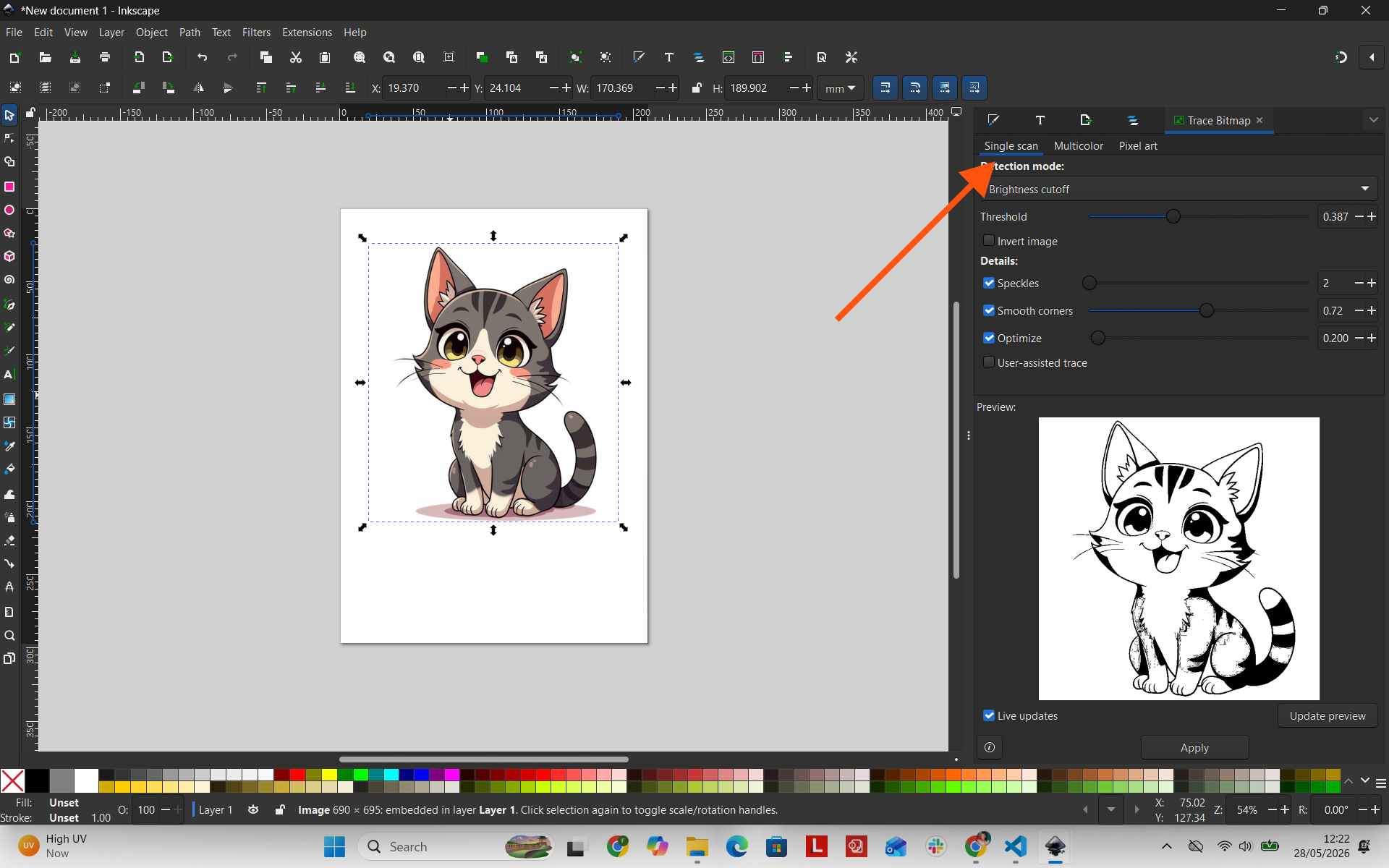The width and height of the screenshot is (1389, 868).
Task: Toggle the Invert image checkbox
Action: coord(988,241)
